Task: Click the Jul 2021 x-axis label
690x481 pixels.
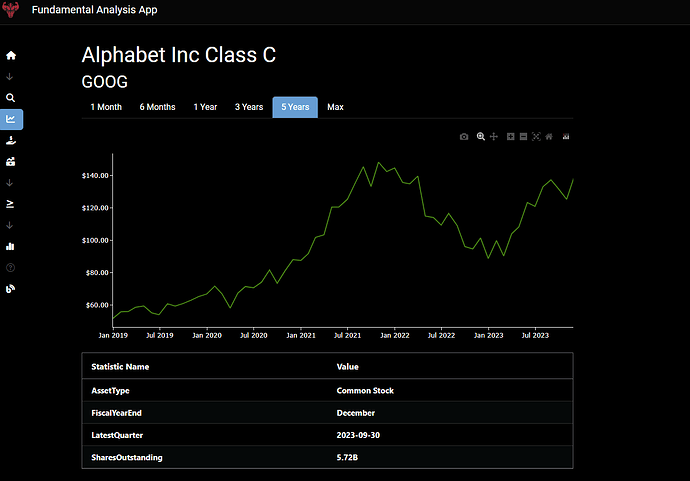Action: [347, 335]
